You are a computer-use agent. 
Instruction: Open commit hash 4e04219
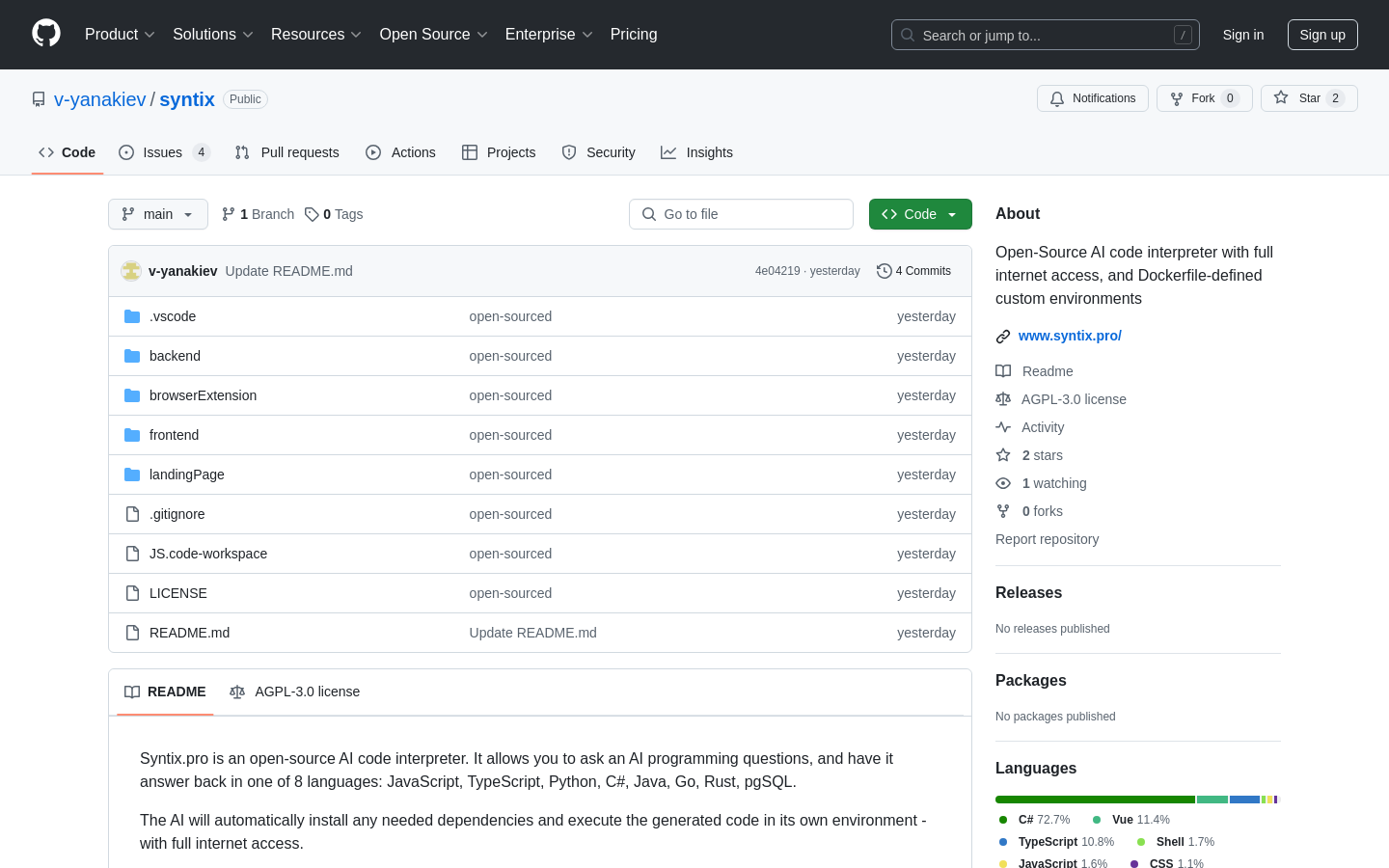tap(777, 271)
